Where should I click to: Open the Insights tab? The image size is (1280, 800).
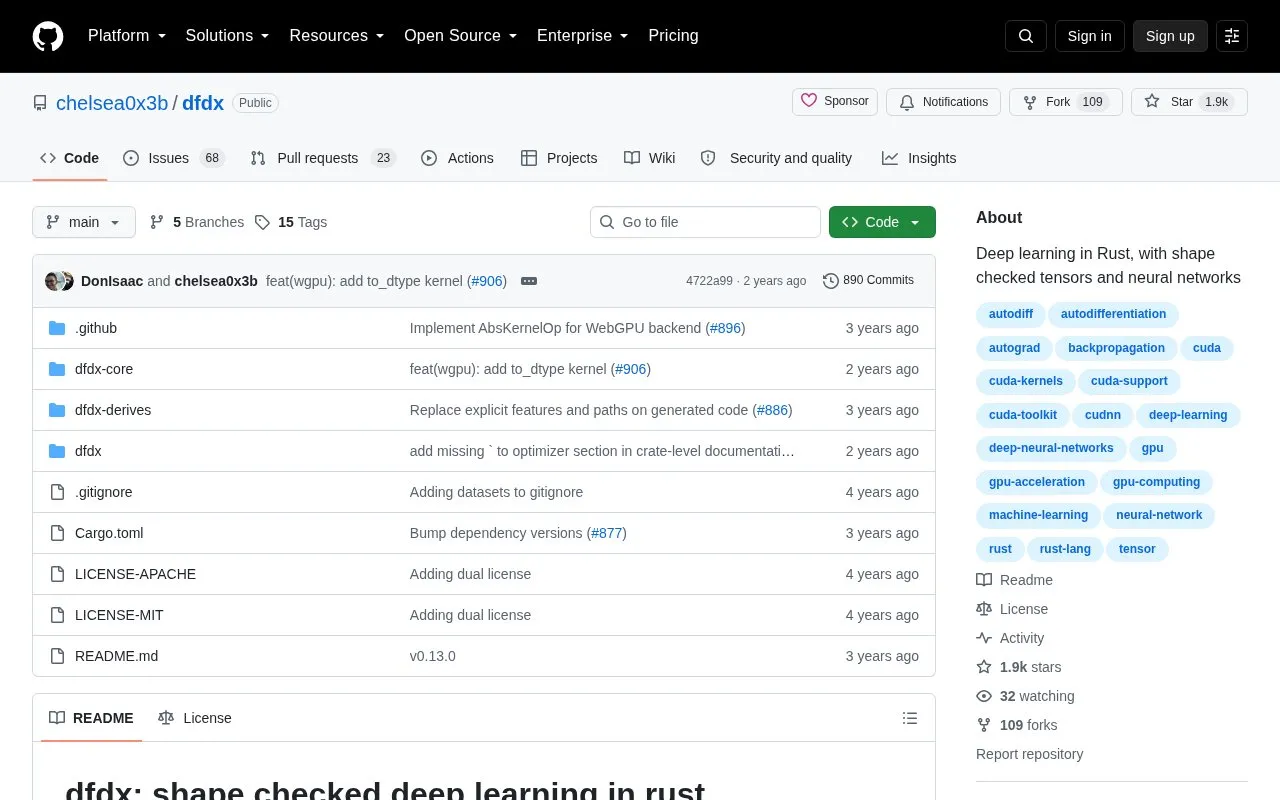coord(919,158)
